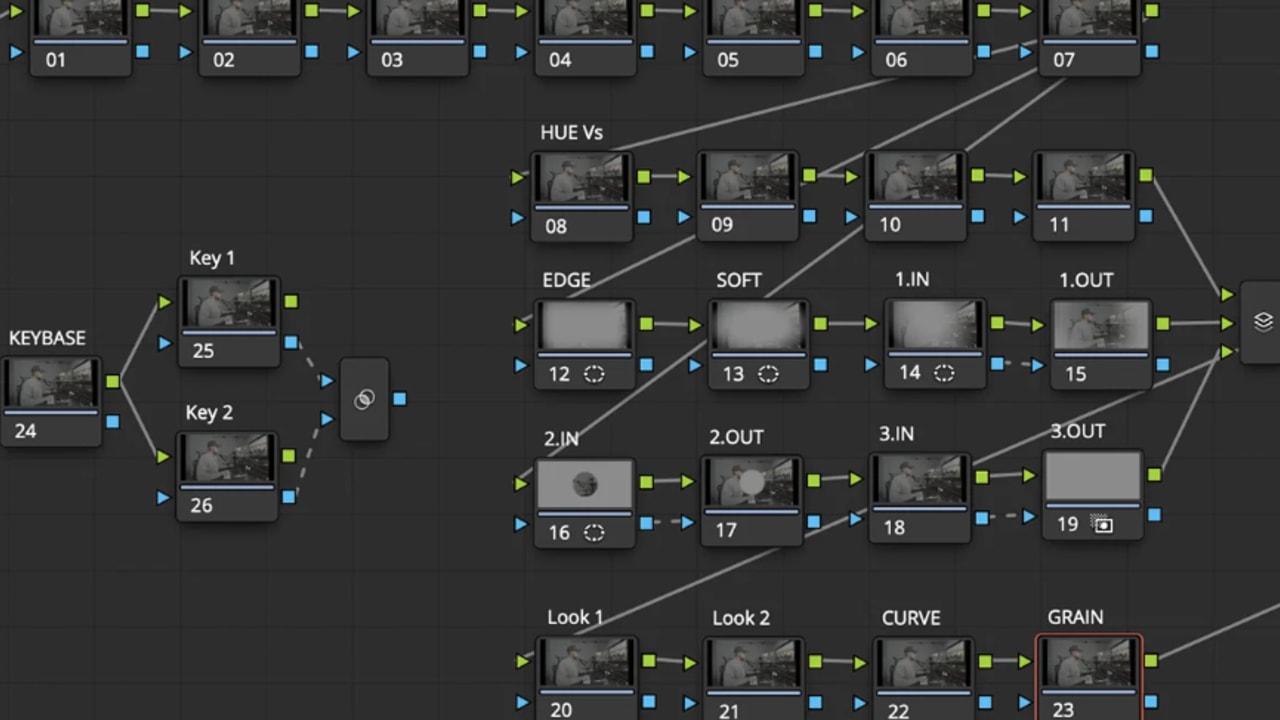Click the external matte icon on node 19
1280x720 pixels.
click(1103, 524)
